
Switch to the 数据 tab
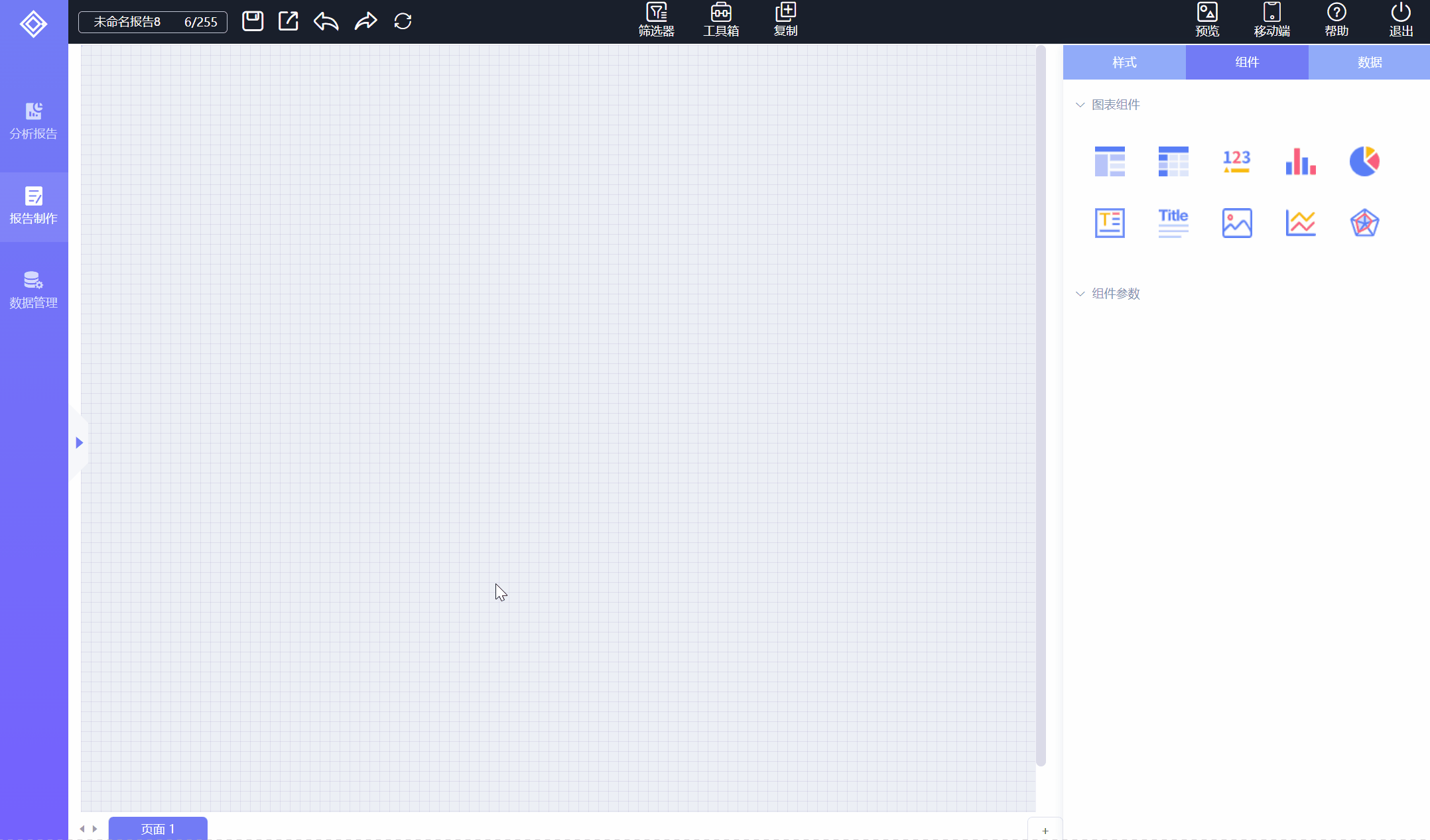pyautogui.click(x=1369, y=62)
